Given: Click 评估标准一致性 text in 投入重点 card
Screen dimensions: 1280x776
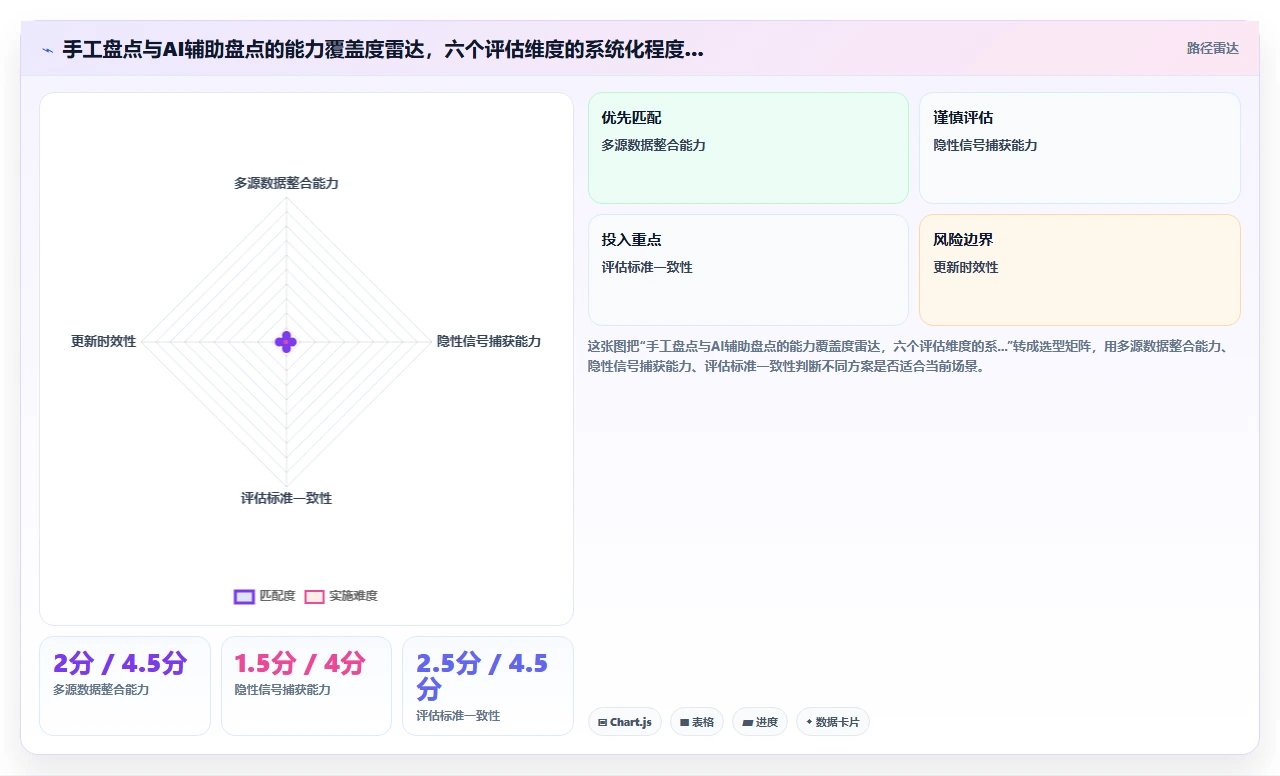Looking at the screenshot, I should tap(647, 267).
